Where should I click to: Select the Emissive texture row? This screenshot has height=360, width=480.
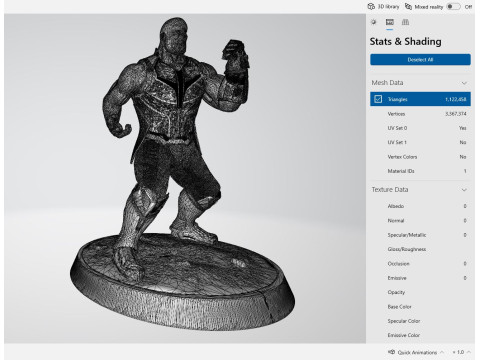pyautogui.click(x=420, y=278)
